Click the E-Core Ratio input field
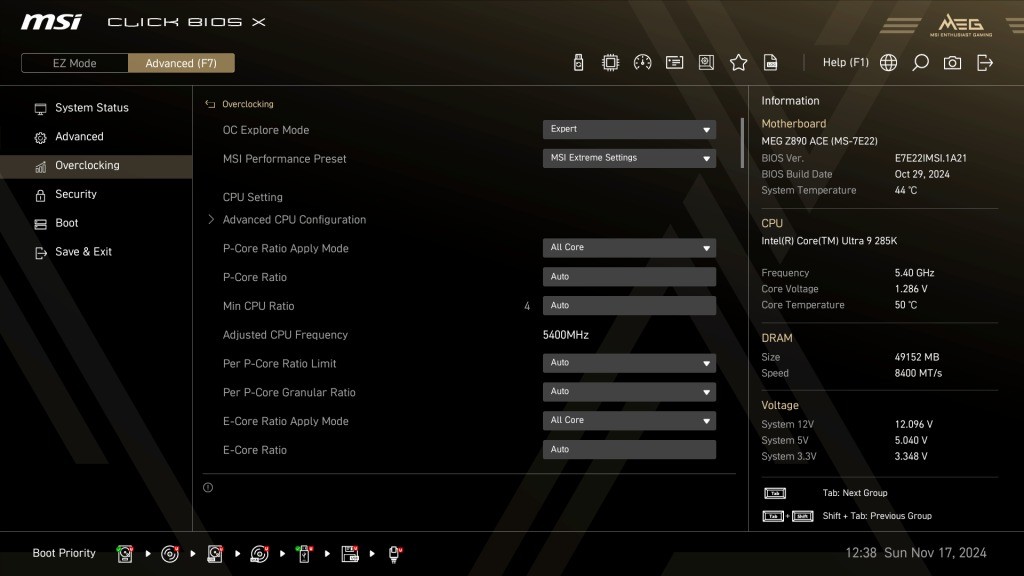Image resolution: width=1024 pixels, height=576 pixels. tap(629, 449)
